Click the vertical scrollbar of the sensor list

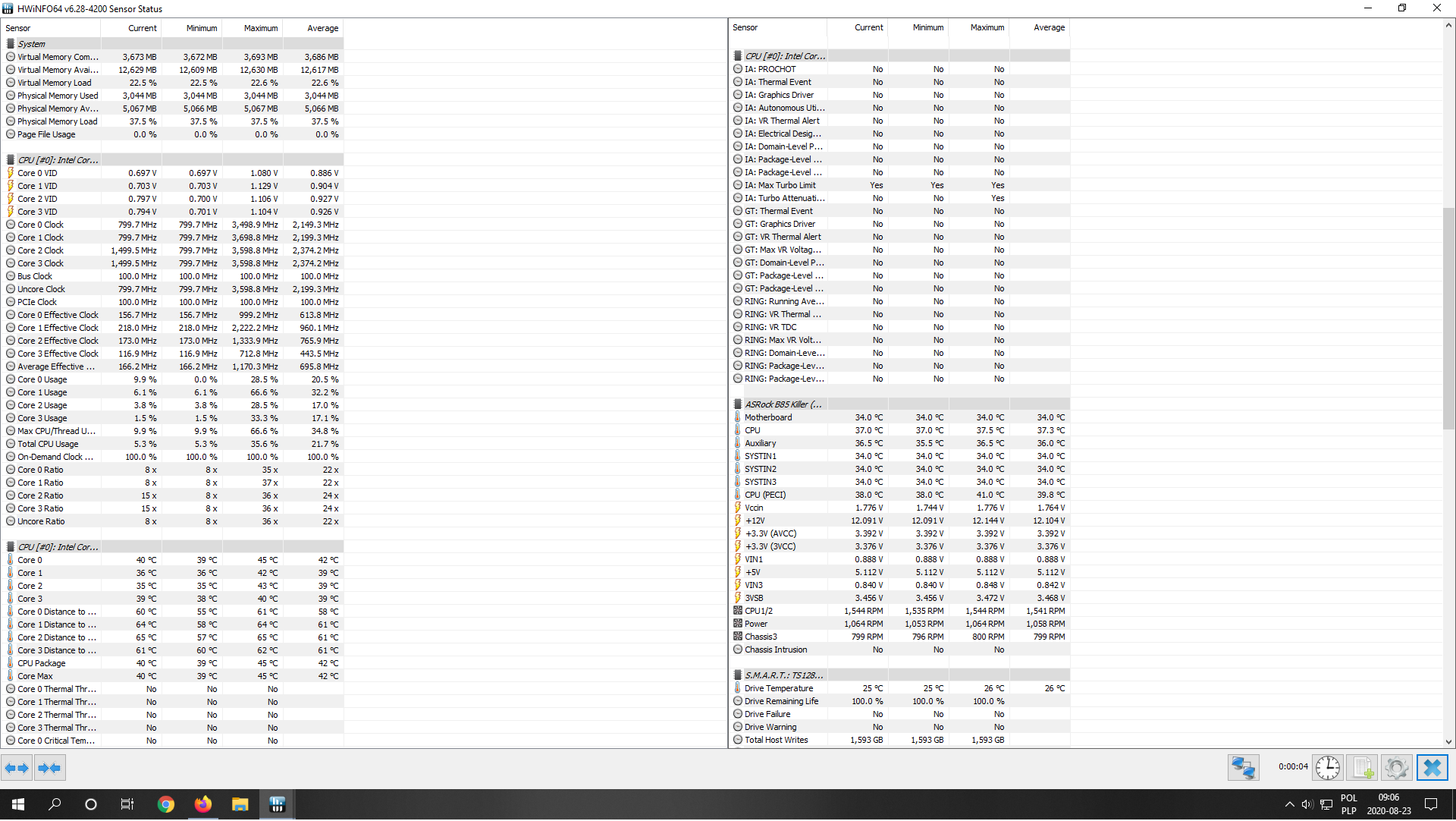(x=1448, y=319)
